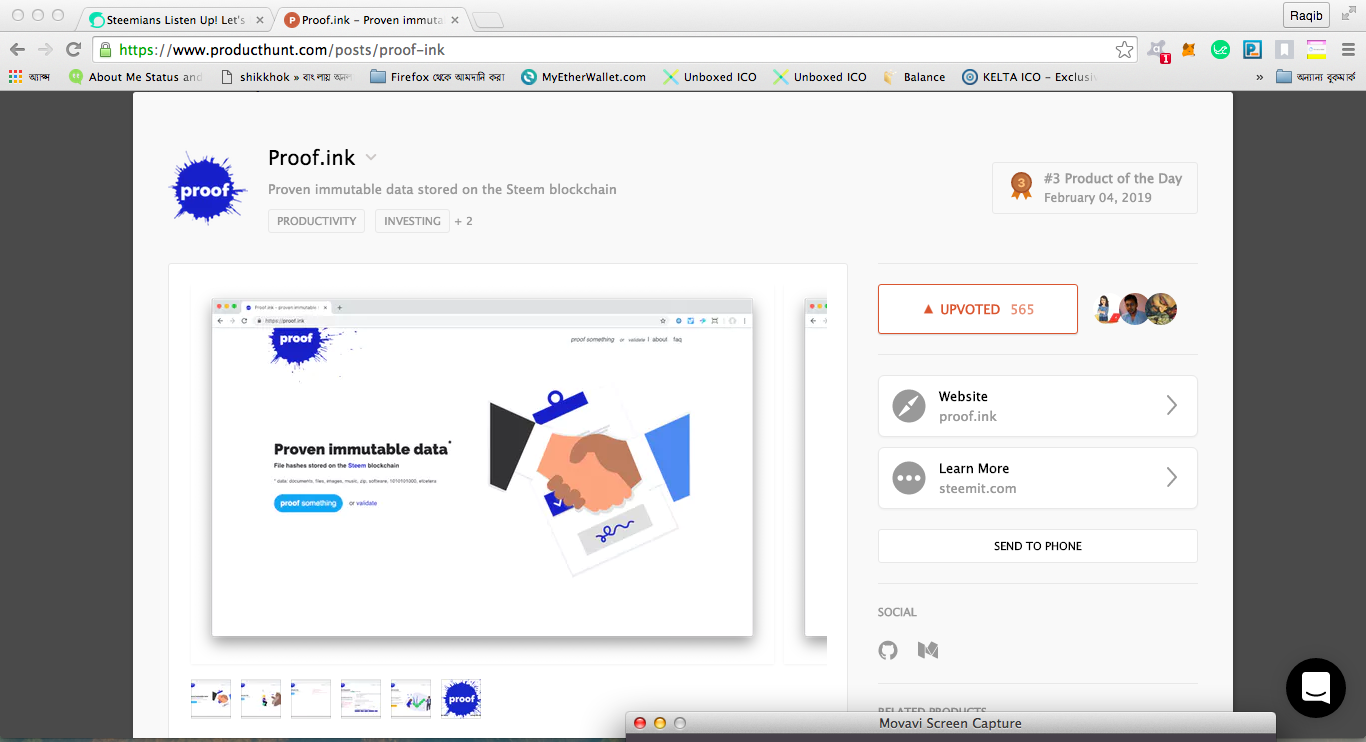Open the blue proof logo thumbnail

coord(460,698)
